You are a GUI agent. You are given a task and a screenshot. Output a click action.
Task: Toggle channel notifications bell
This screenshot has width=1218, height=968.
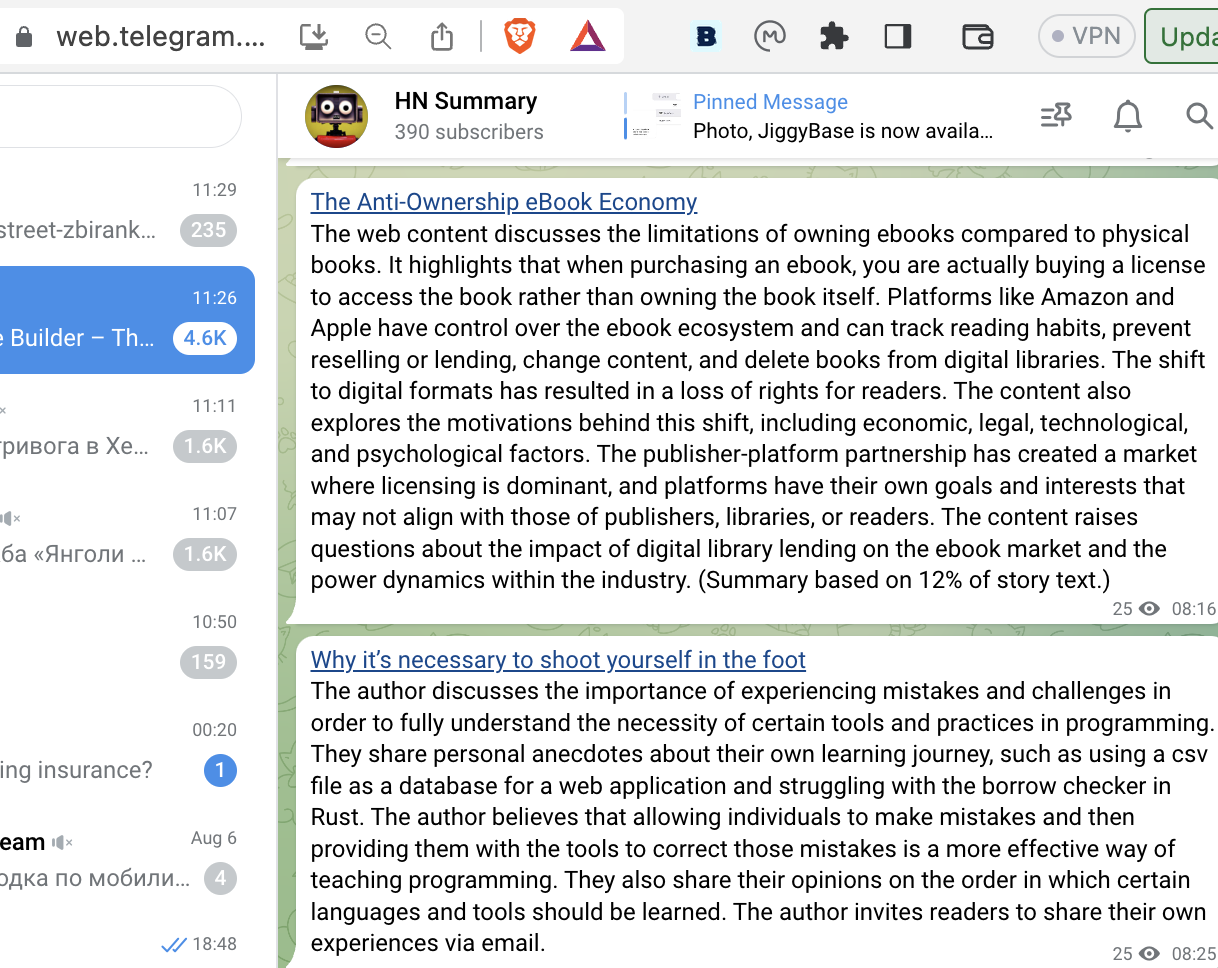point(1128,116)
